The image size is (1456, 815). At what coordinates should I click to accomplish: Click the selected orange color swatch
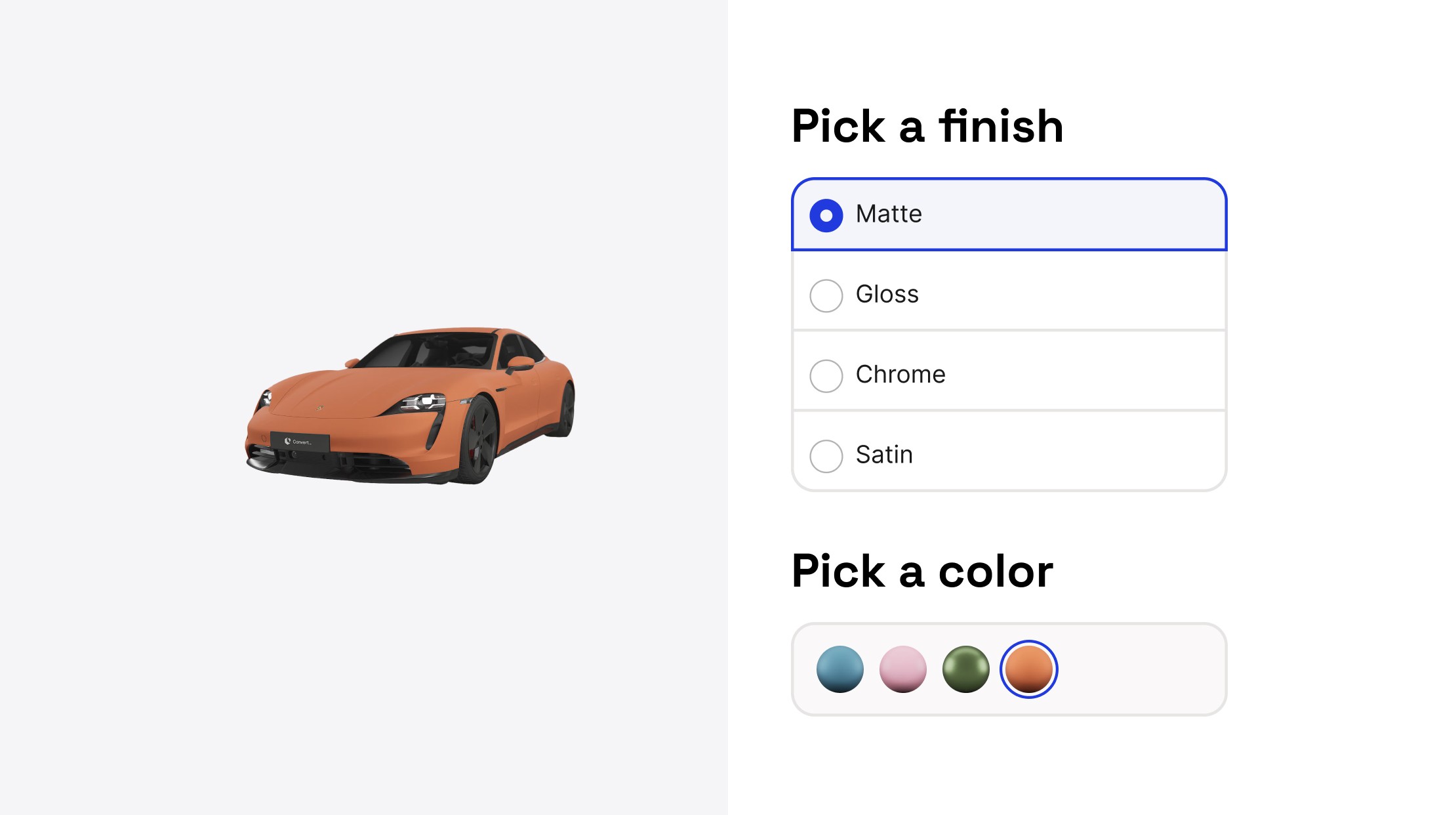(1028, 668)
